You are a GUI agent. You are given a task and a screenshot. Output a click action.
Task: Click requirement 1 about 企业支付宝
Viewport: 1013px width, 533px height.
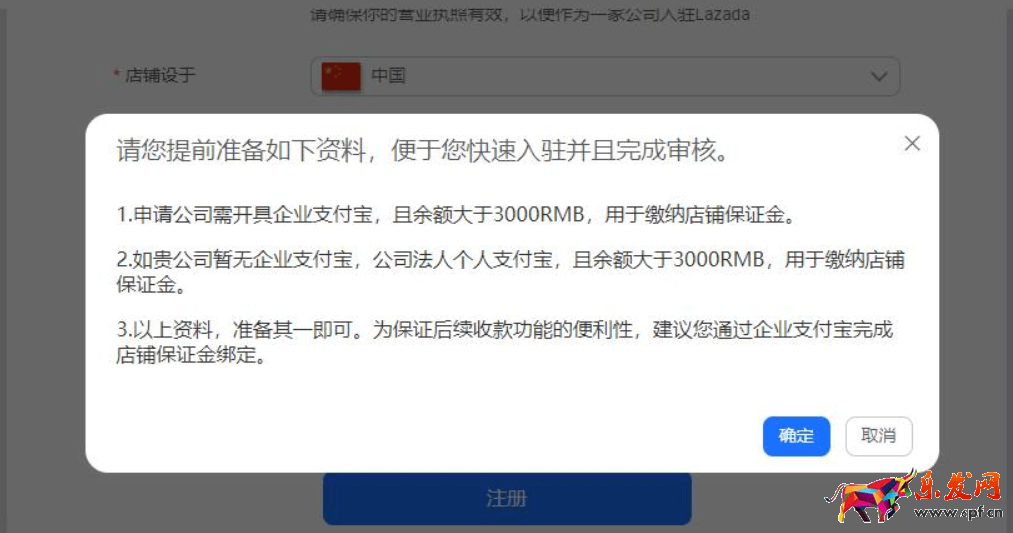(x=456, y=214)
